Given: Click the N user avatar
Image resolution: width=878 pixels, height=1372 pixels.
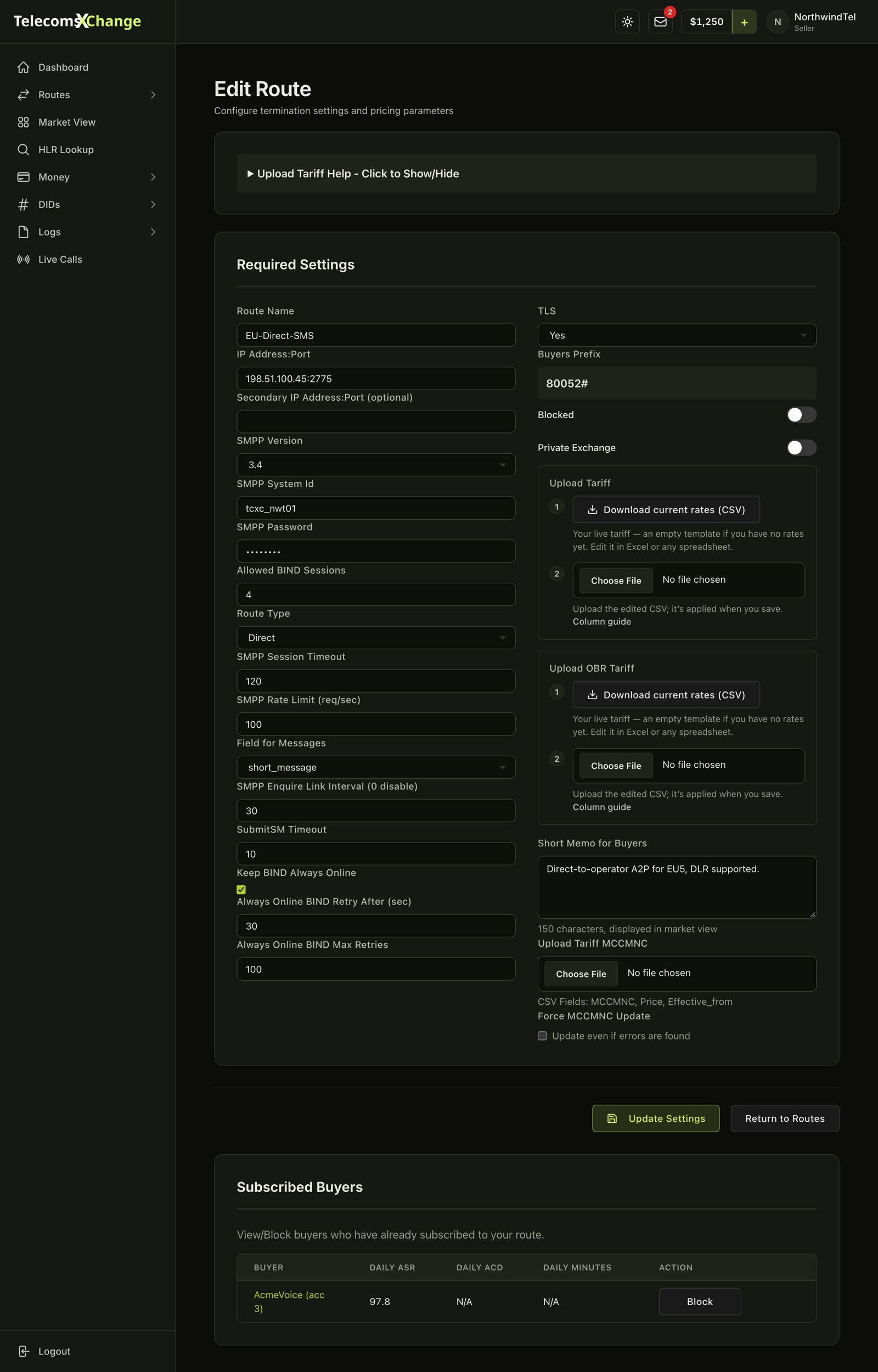Looking at the screenshot, I should [x=777, y=21].
